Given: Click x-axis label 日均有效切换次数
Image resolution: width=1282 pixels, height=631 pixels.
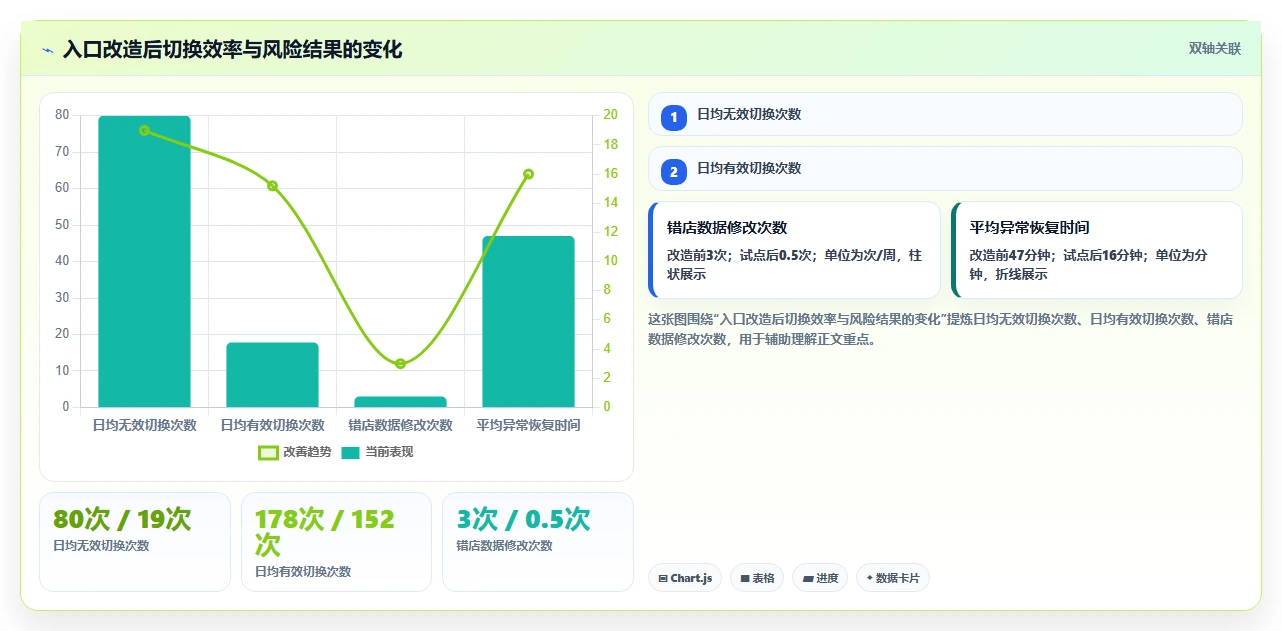Looking at the screenshot, I should [x=272, y=425].
